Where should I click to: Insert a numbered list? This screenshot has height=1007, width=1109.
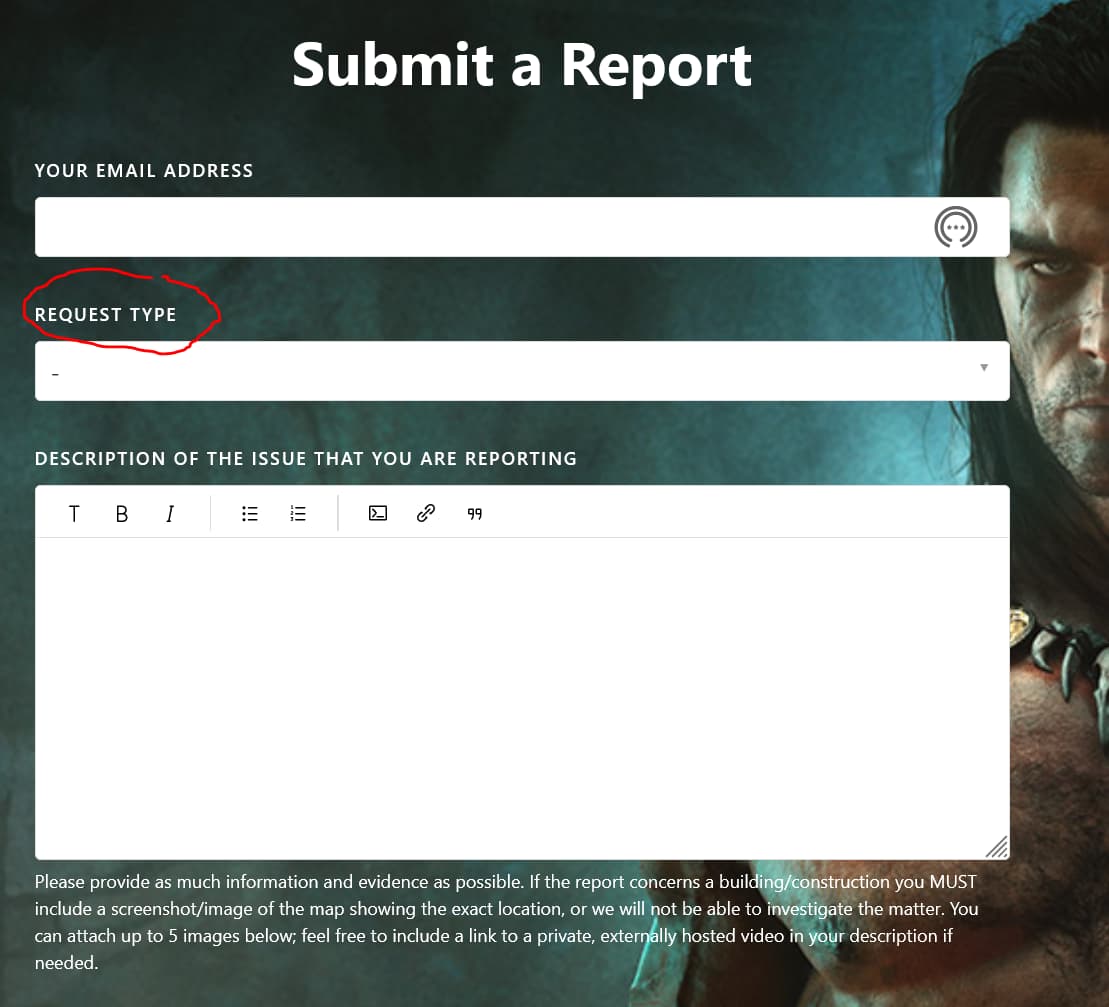coord(298,513)
